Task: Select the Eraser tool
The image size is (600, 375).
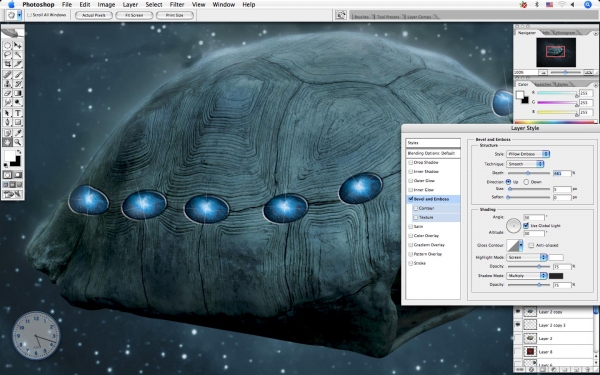Action: point(8,93)
